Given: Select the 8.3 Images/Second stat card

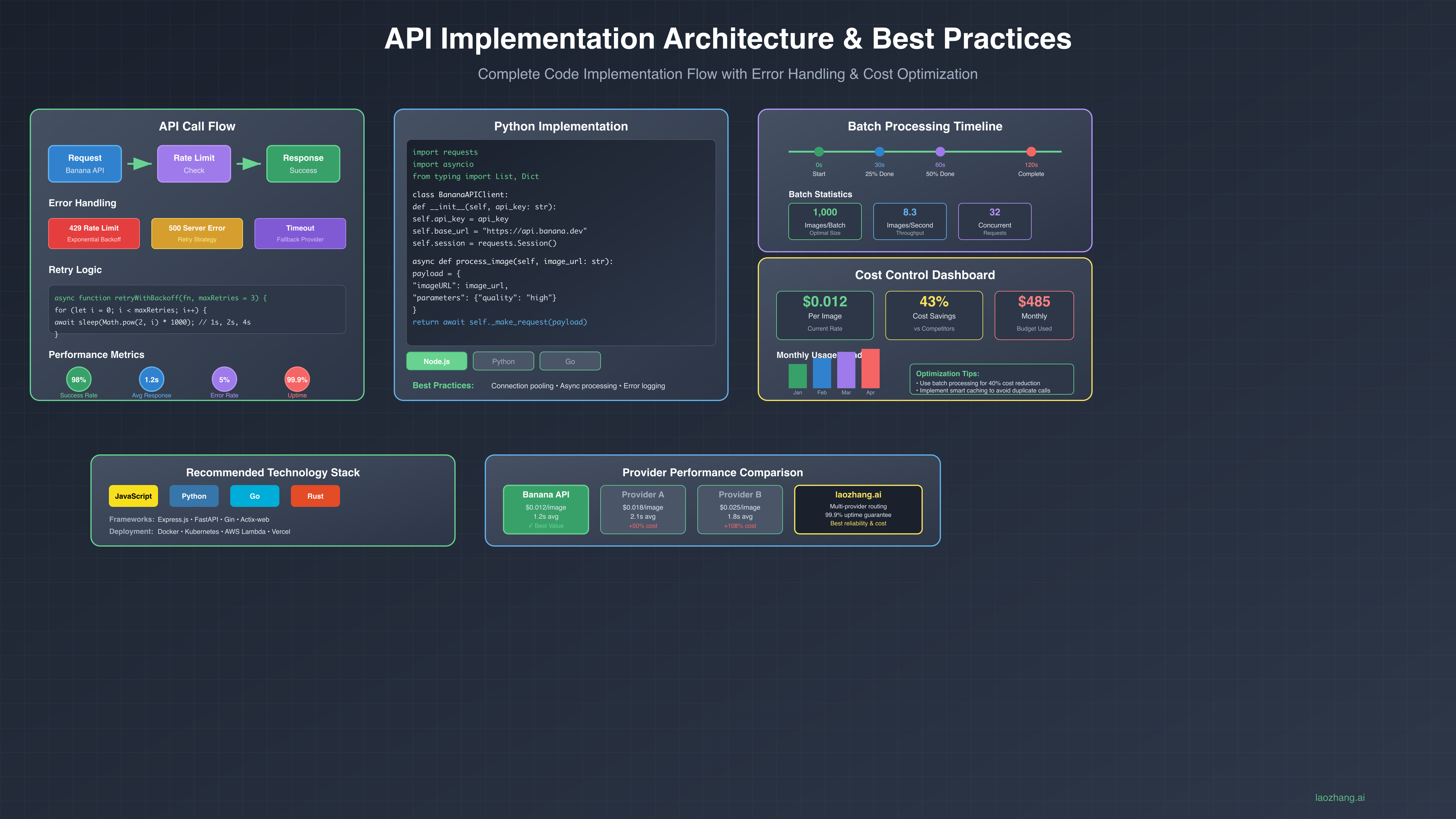Looking at the screenshot, I should click(909, 221).
